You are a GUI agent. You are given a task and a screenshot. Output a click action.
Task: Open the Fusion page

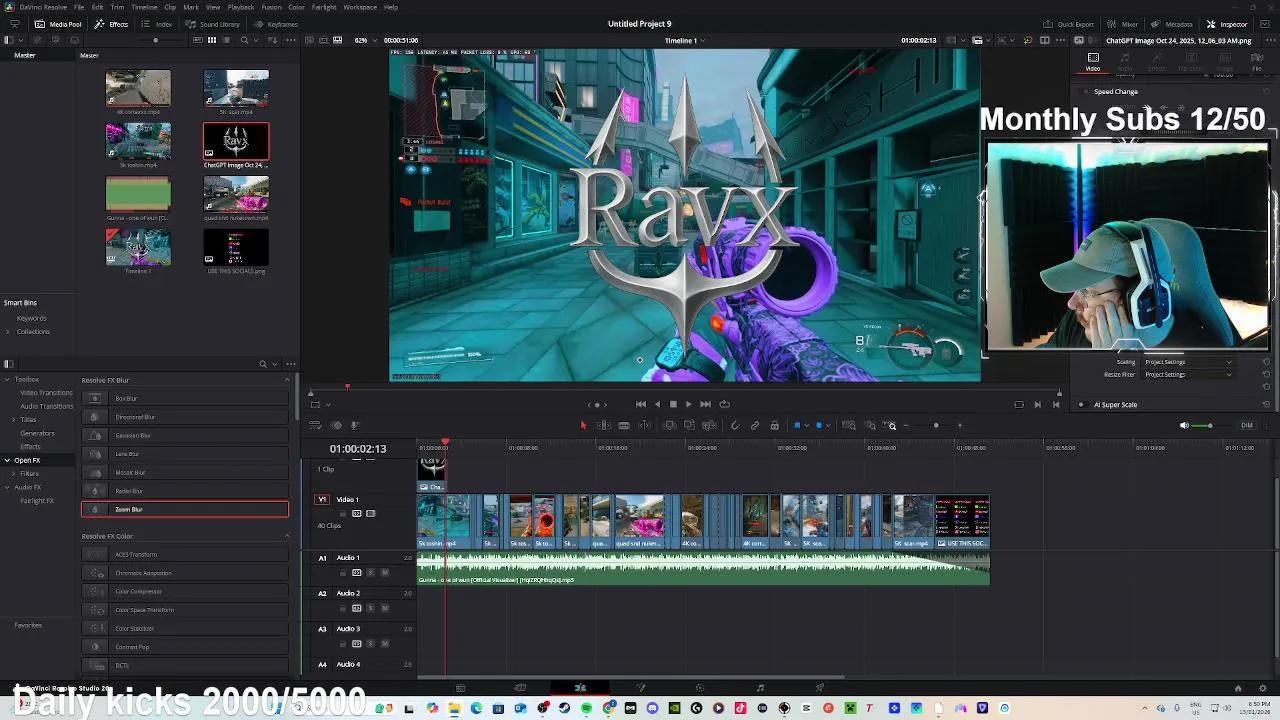[642, 687]
